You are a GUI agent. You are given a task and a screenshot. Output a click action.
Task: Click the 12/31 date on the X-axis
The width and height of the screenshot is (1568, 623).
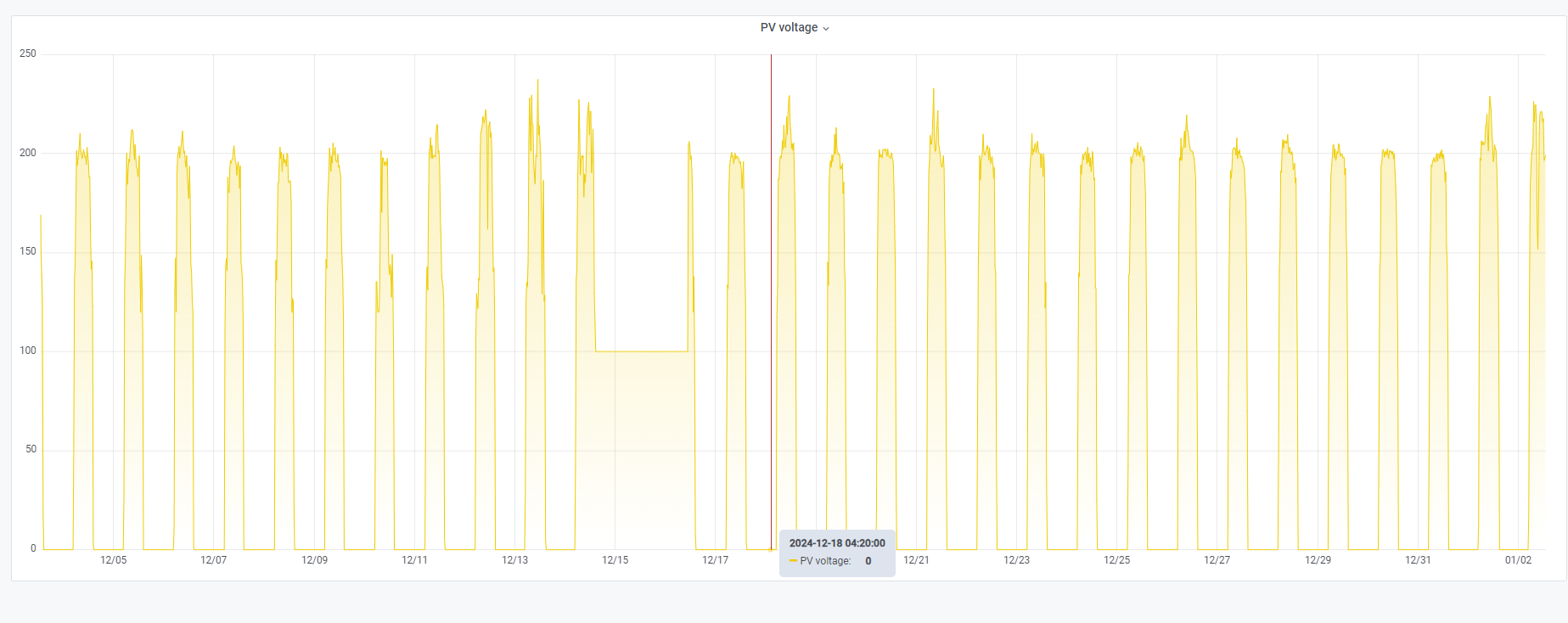pos(1418,560)
